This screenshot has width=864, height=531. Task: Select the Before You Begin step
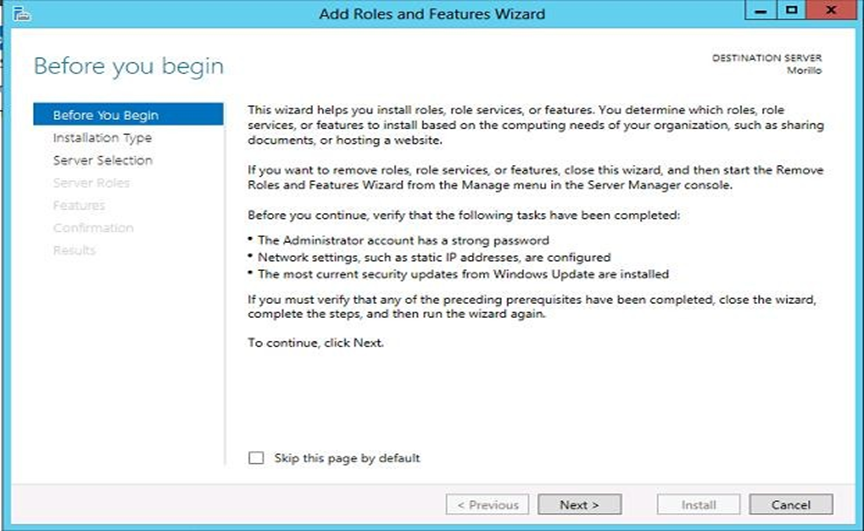[105, 115]
